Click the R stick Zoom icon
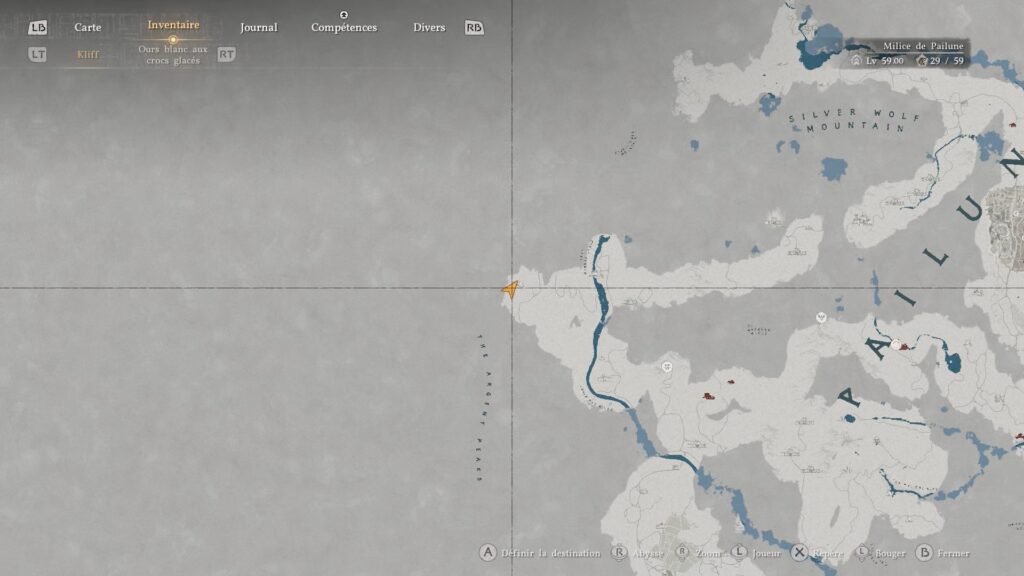This screenshot has width=1024, height=576. tap(682, 552)
